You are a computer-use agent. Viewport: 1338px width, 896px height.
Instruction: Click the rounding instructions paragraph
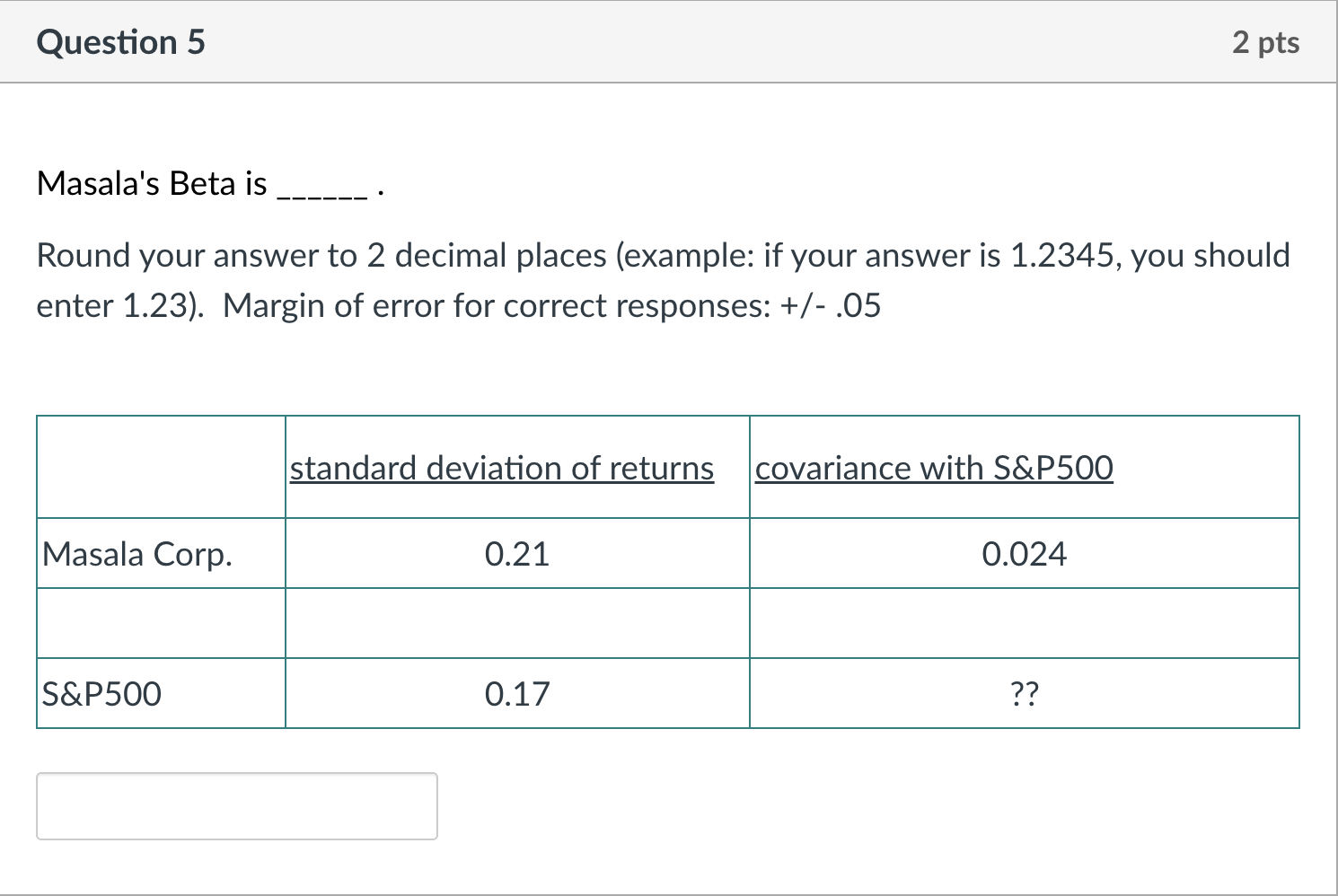click(x=663, y=280)
